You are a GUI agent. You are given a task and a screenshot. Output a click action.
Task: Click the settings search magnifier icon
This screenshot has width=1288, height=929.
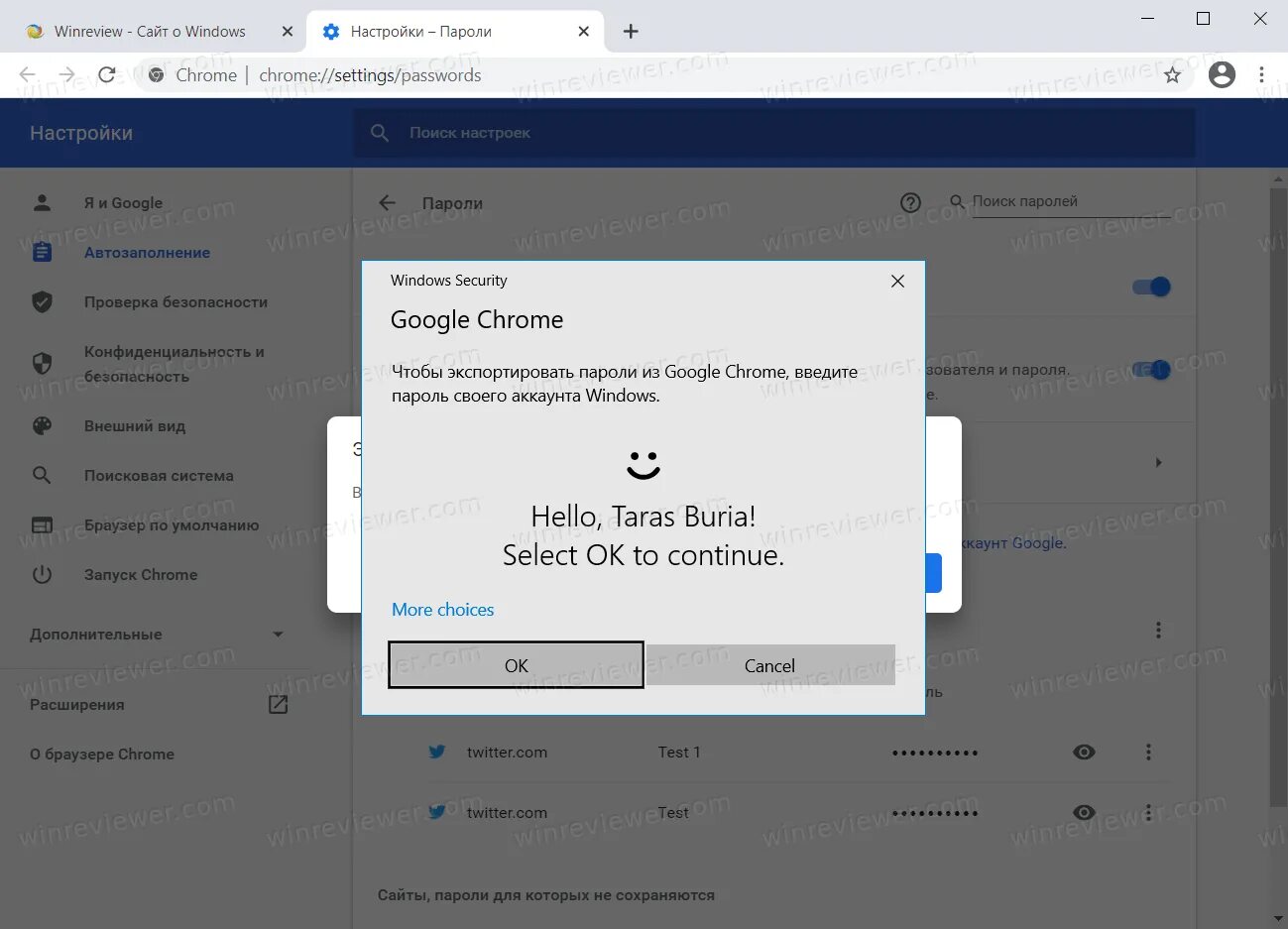379,133
